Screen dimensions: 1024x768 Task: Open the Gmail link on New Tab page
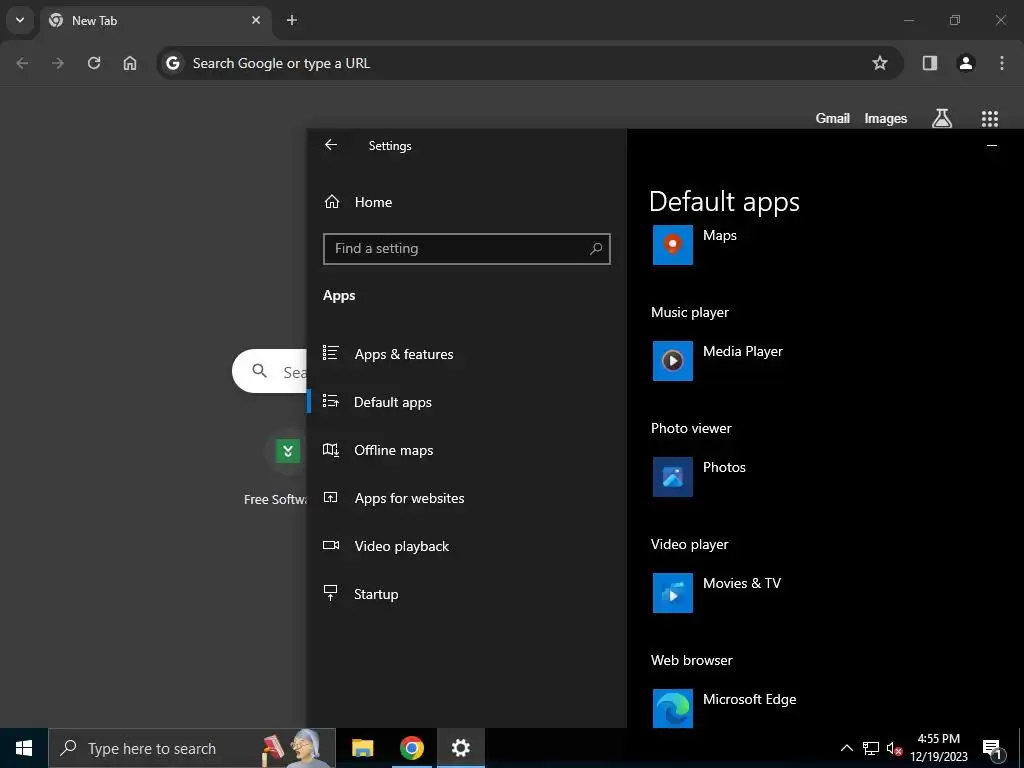tap(833, 118)
